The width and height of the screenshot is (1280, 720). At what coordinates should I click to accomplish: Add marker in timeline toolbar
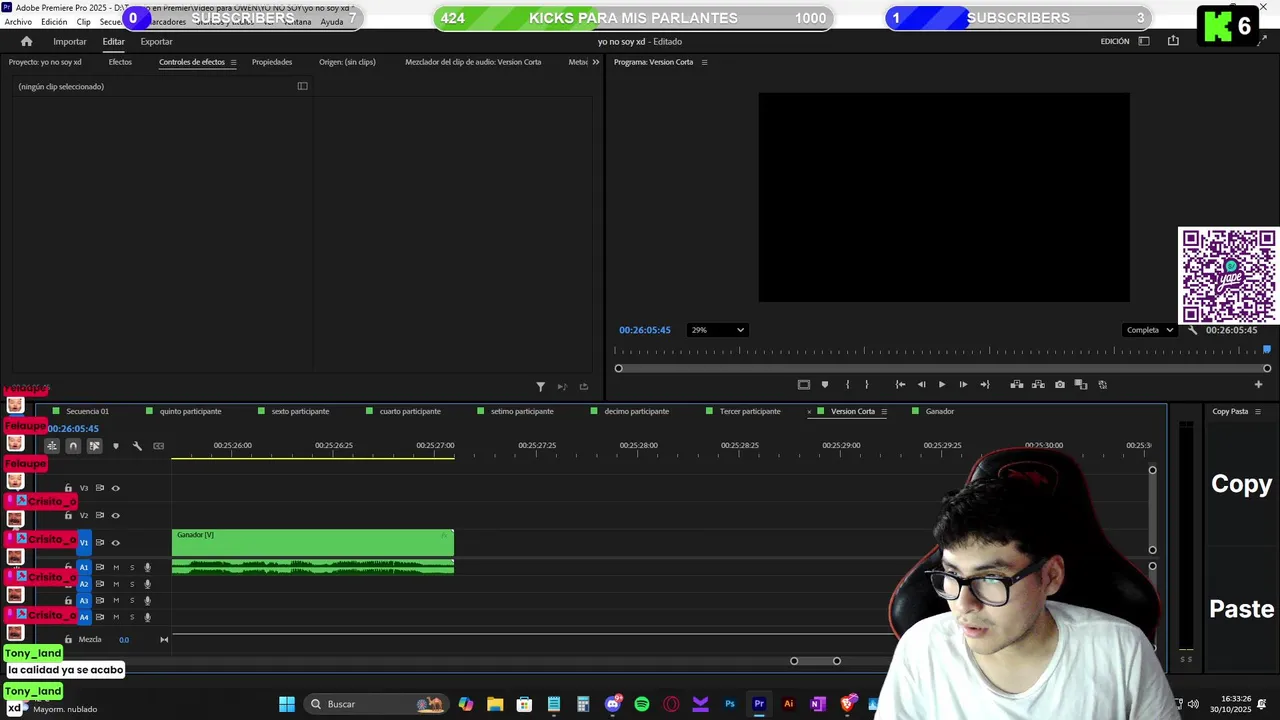coord(116,446)
